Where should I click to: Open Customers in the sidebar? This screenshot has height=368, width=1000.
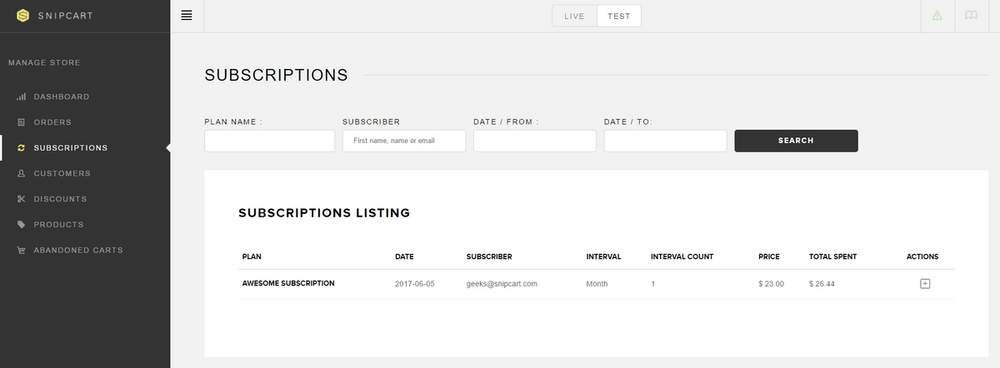coord(62,173)
